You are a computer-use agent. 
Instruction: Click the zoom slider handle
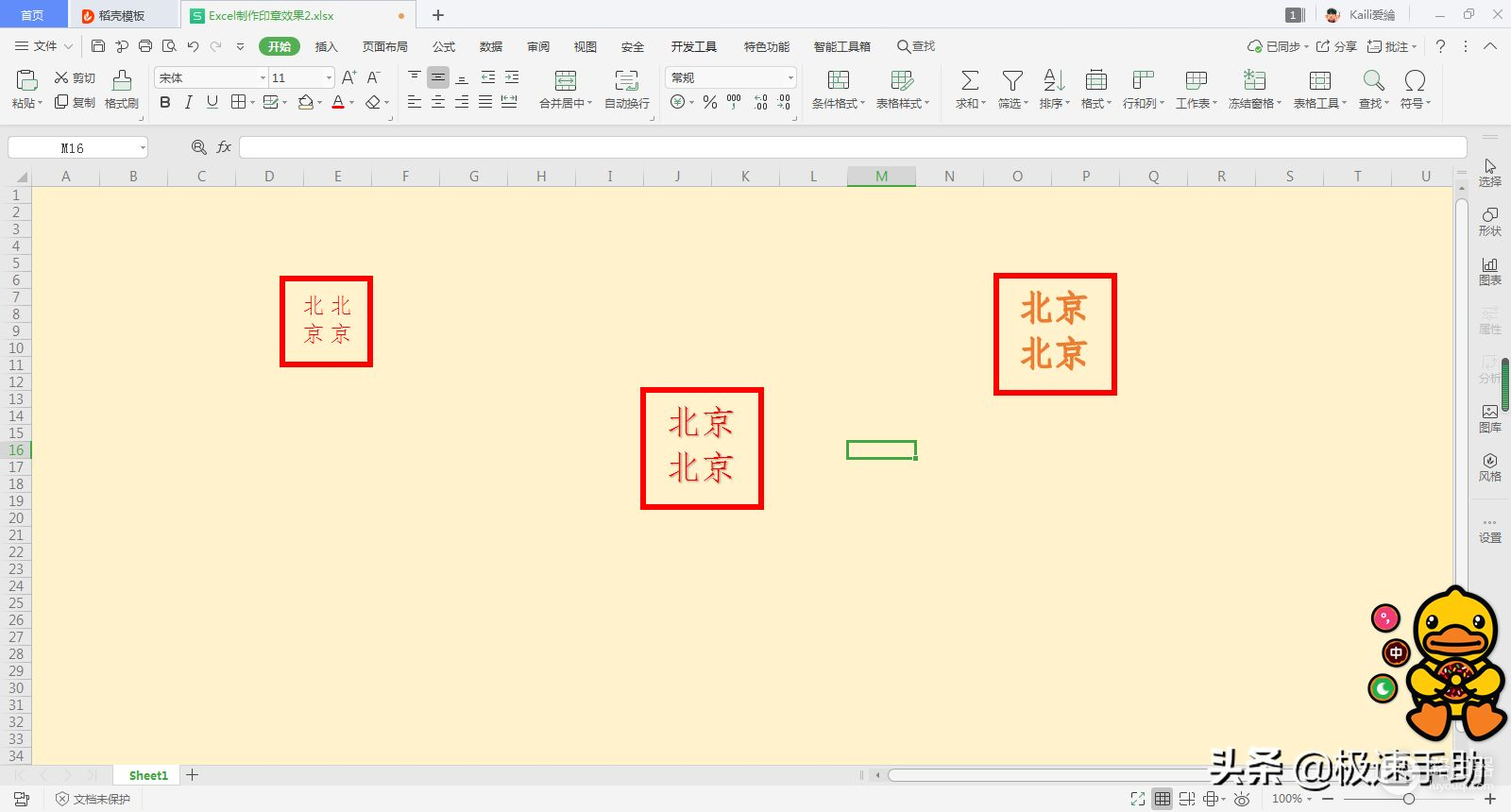coord(1408,799)
